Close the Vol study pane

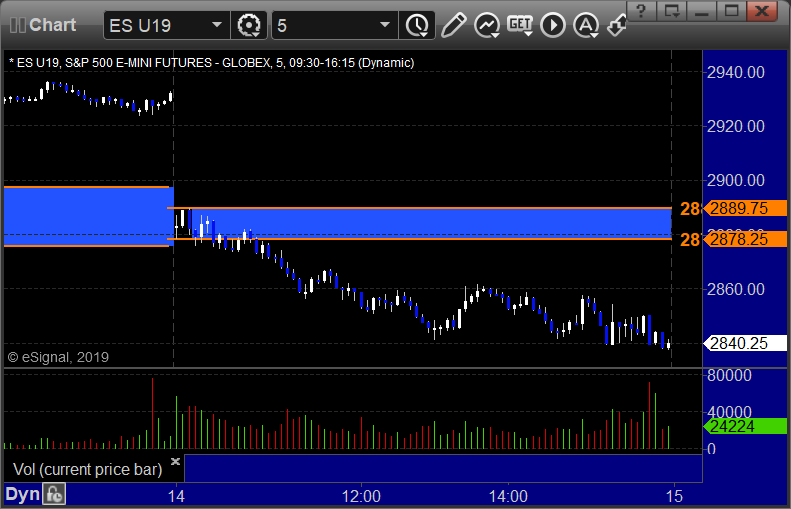pos(175,461)
